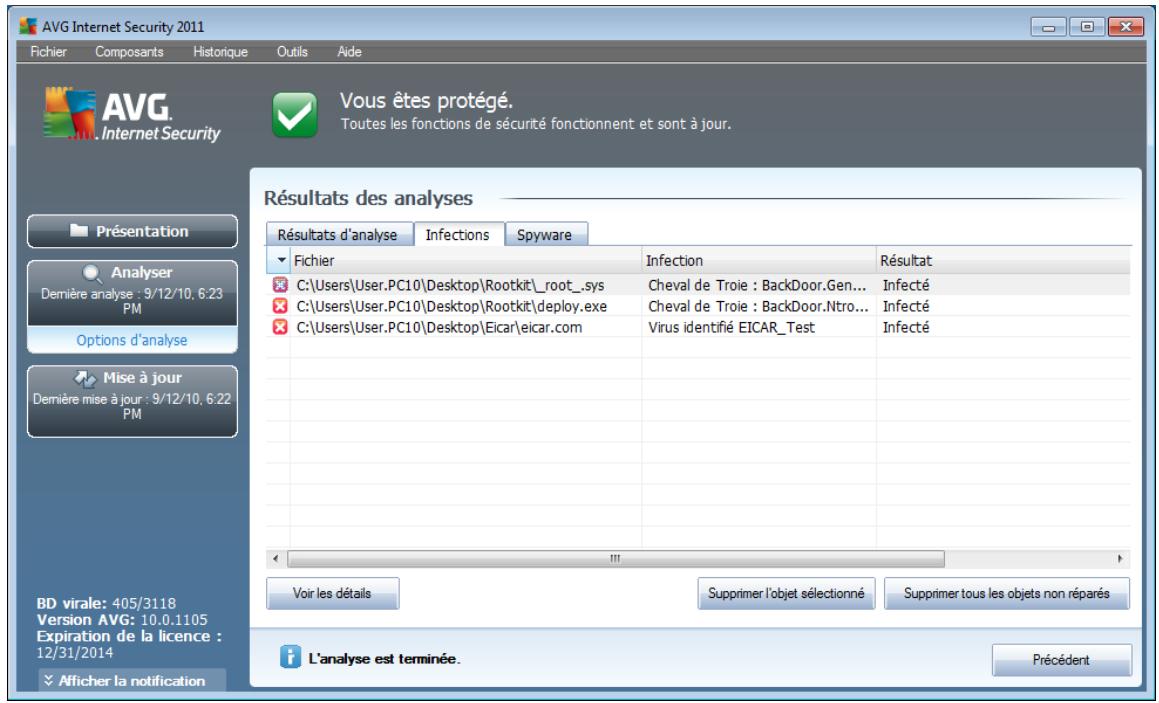Click the red X icon beside eicar.com

[279, 327]
